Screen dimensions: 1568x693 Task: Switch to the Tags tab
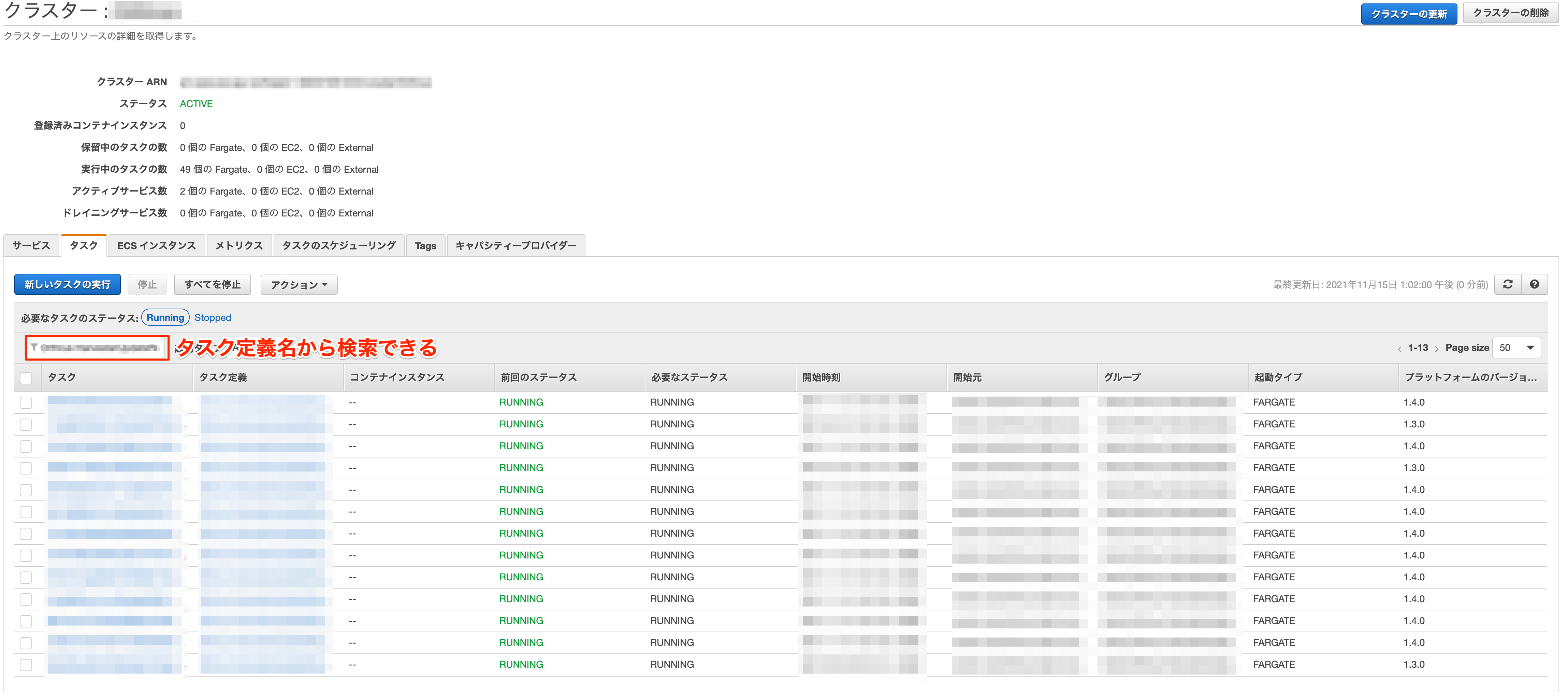pyautogui.click(x=425, y=245)
